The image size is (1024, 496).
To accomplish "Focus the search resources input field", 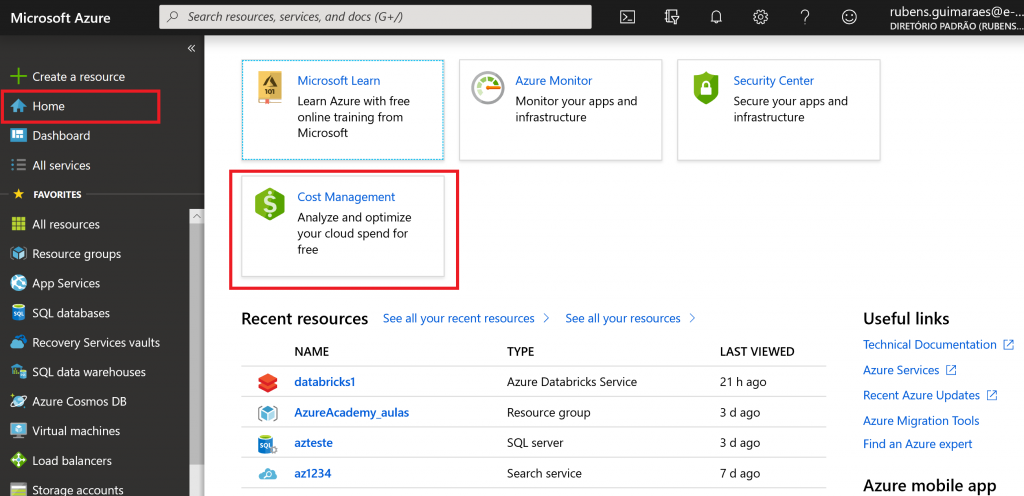I will coord(380,17).
